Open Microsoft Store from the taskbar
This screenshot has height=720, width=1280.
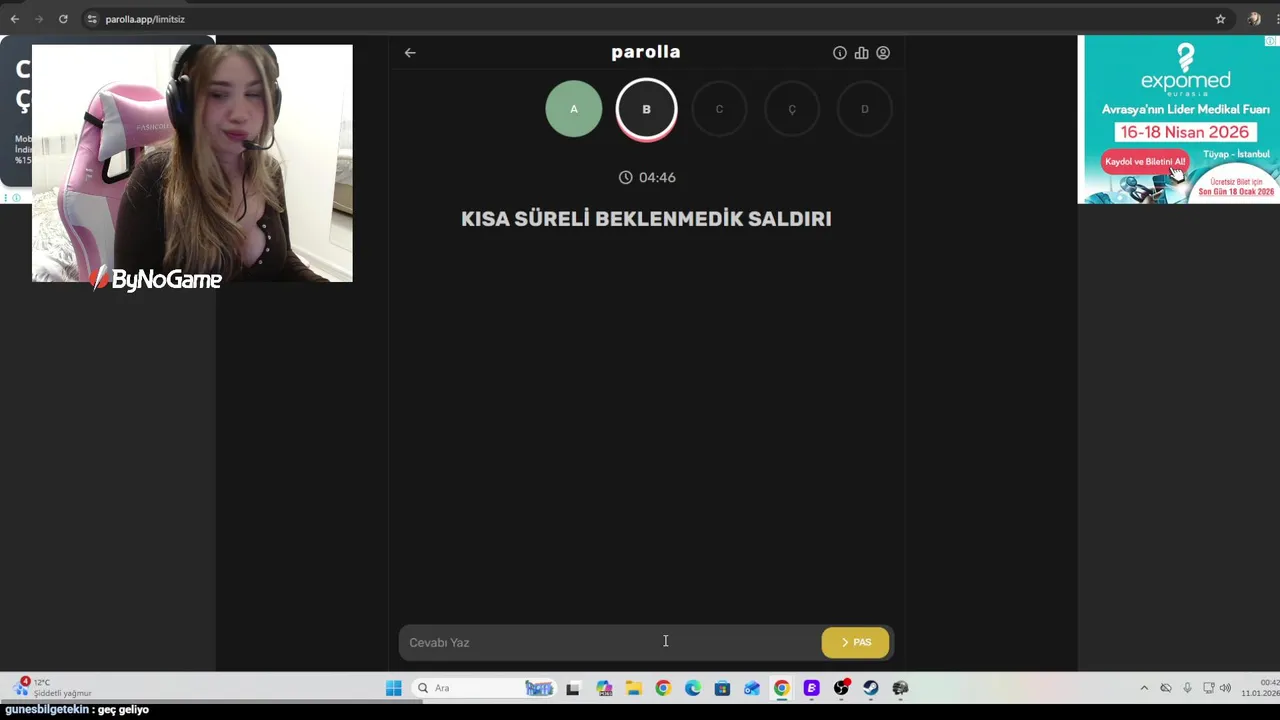pos(722,688)
